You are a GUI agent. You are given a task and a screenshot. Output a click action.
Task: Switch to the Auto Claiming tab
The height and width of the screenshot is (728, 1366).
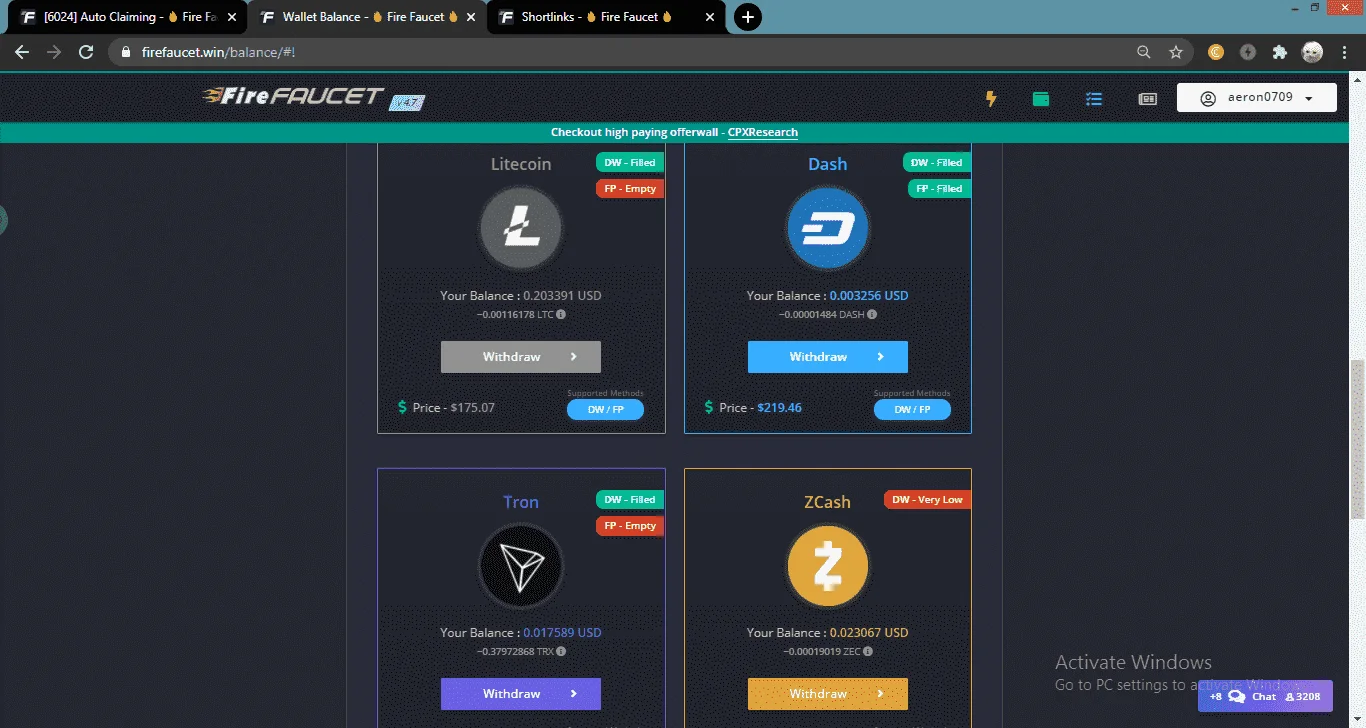click(x=127, y=17)
